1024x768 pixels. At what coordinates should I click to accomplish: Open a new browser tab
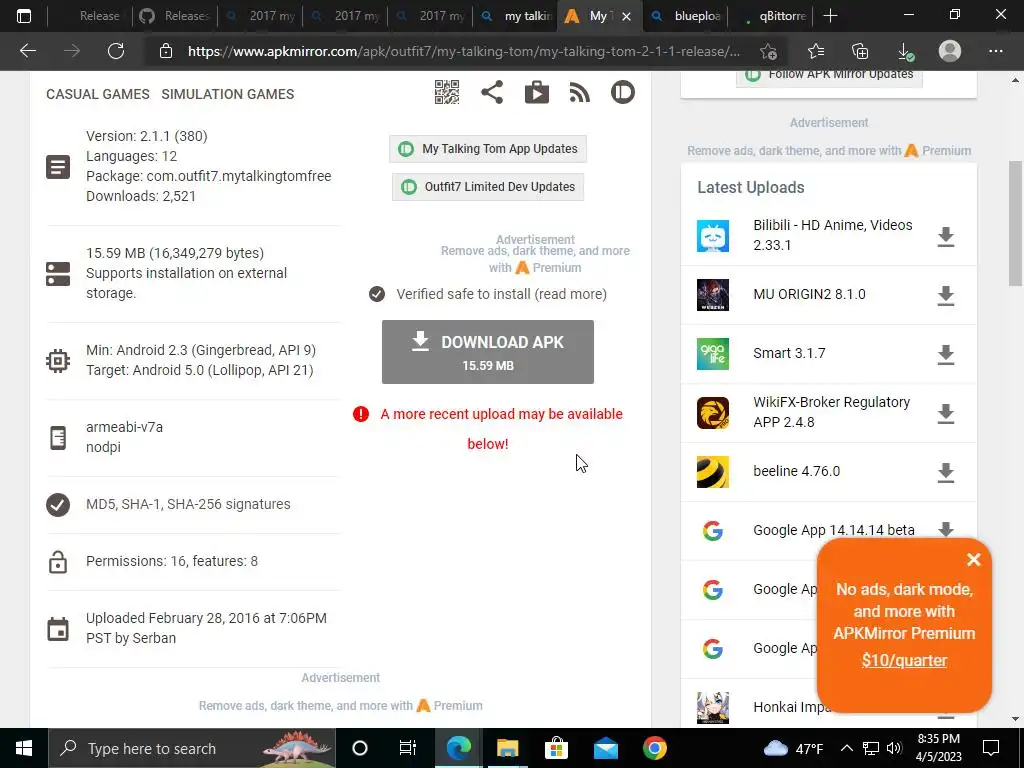pos(830,16)
